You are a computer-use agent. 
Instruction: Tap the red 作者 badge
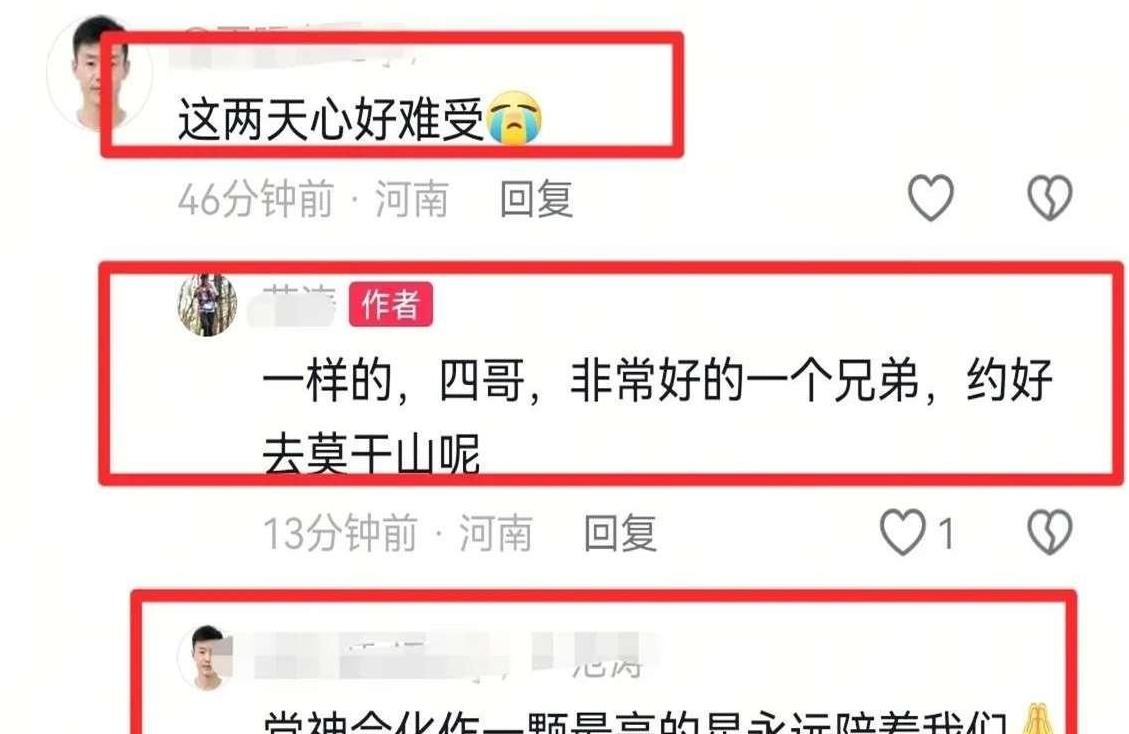pyautogui.click(x=391, y=304)
